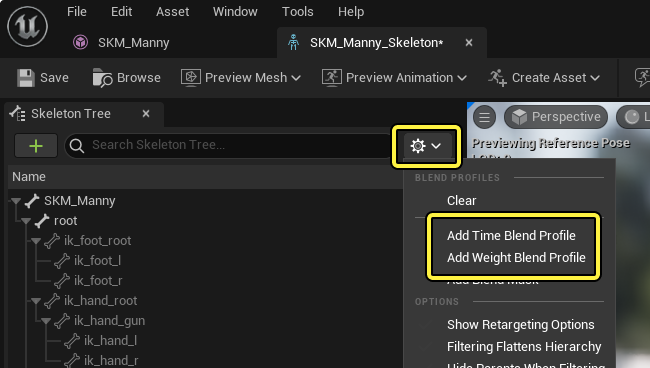The width and height of the screenshot is (650, 368).
Task: Open the viewport hamburger menu icon
Action: [484, 117]
